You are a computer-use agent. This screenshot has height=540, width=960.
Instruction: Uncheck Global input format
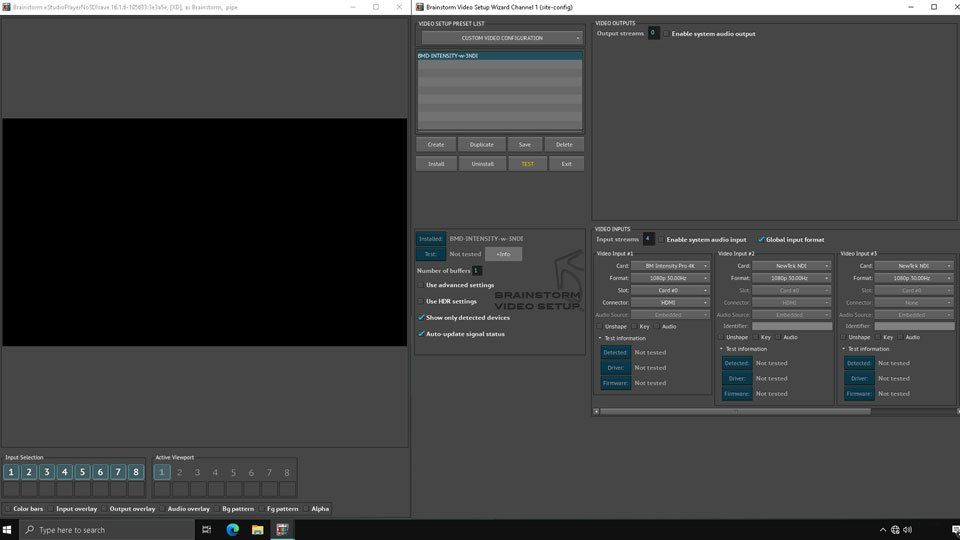pos(761,240)
